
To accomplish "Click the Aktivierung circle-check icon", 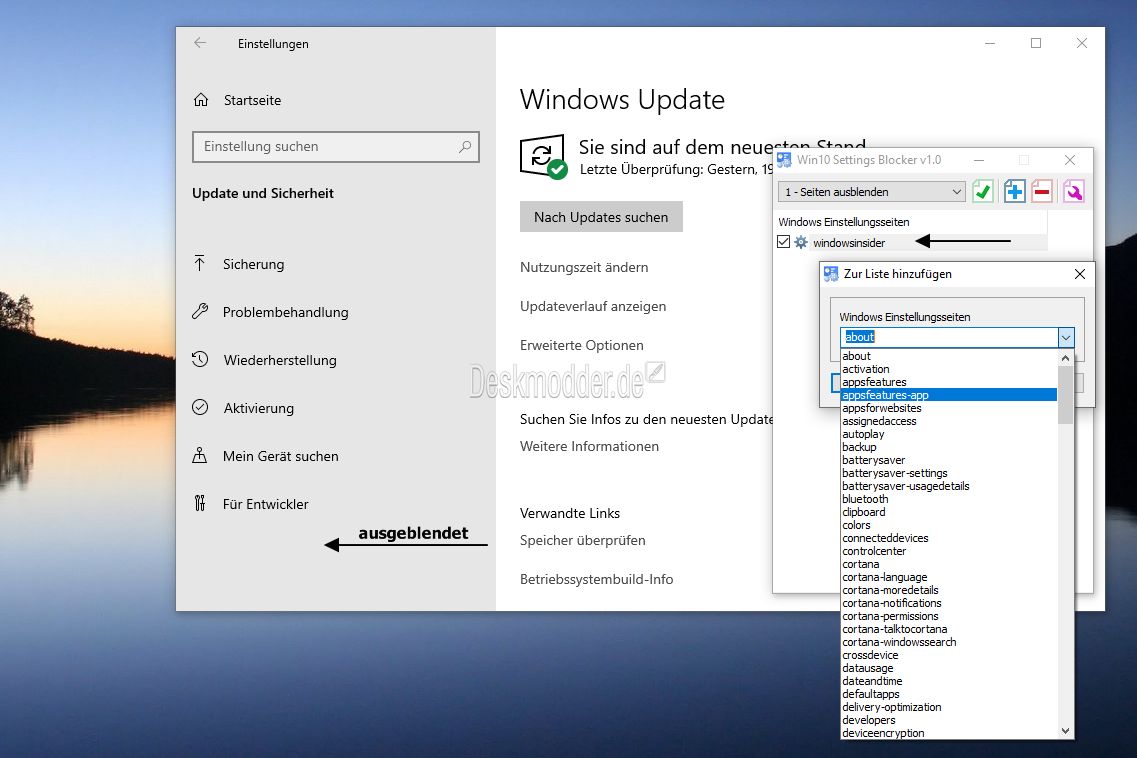I will coord(200,408).
